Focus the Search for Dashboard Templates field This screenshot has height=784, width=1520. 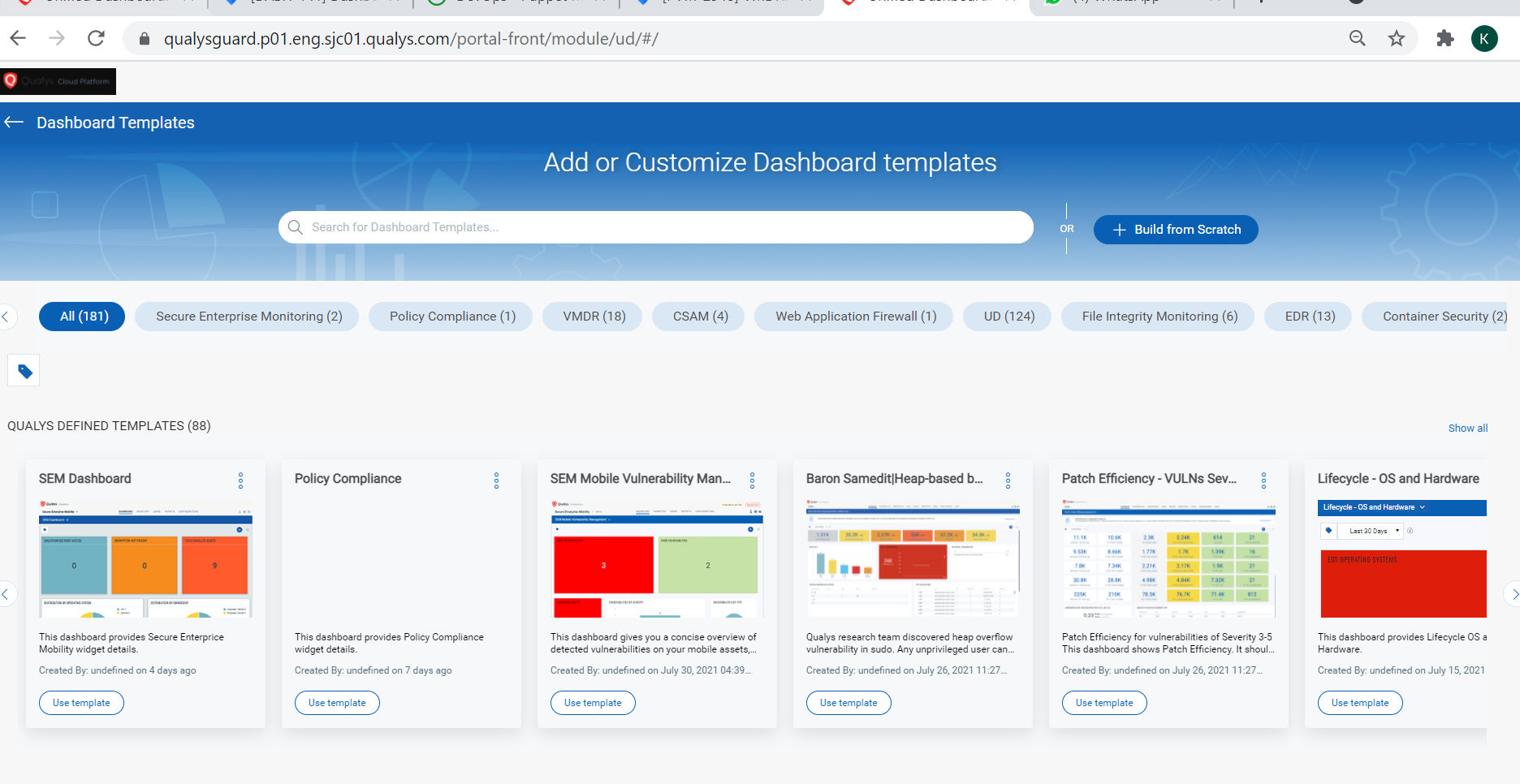coord(655,227)
